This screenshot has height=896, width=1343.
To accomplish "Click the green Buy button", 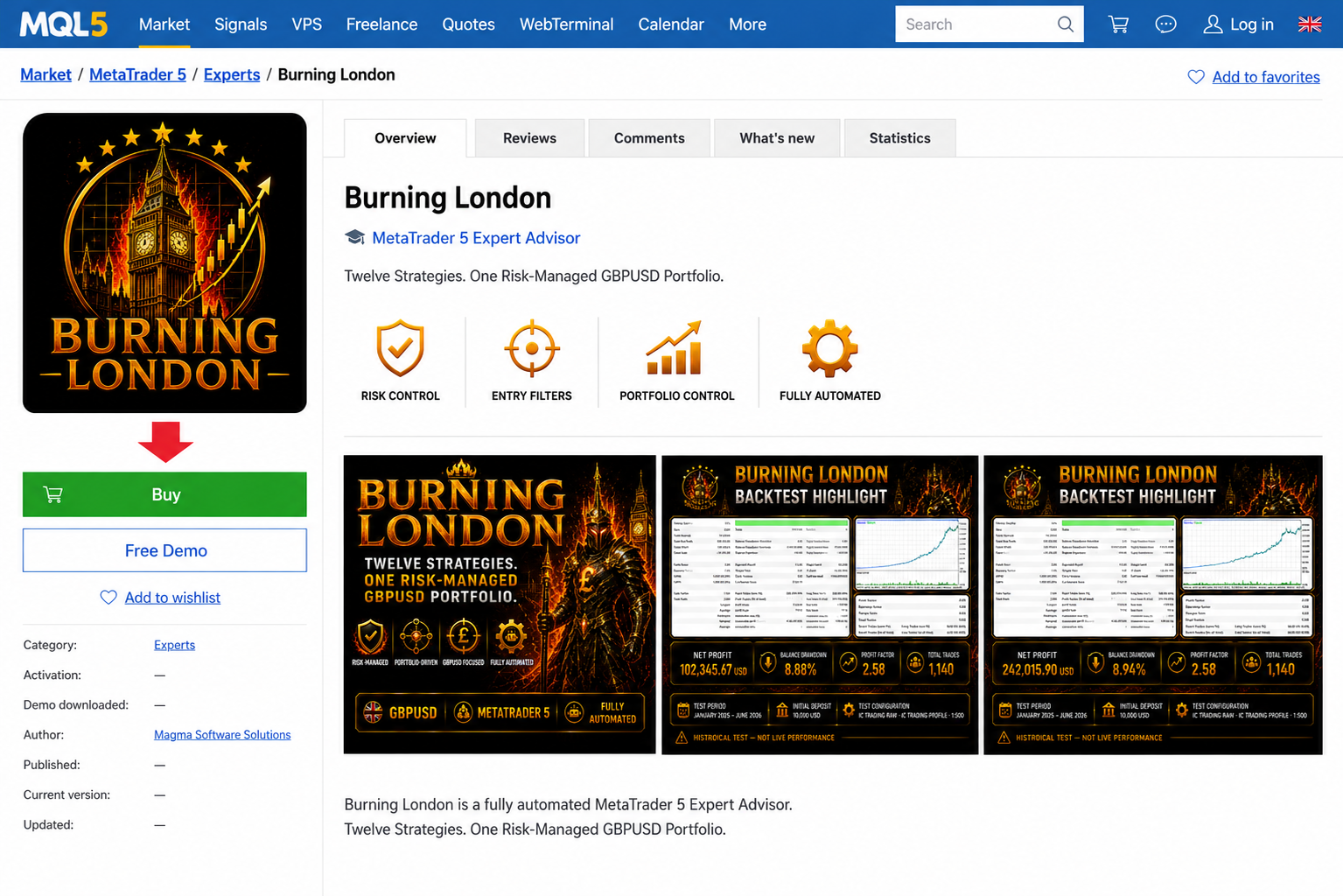I will click(164, 494).
